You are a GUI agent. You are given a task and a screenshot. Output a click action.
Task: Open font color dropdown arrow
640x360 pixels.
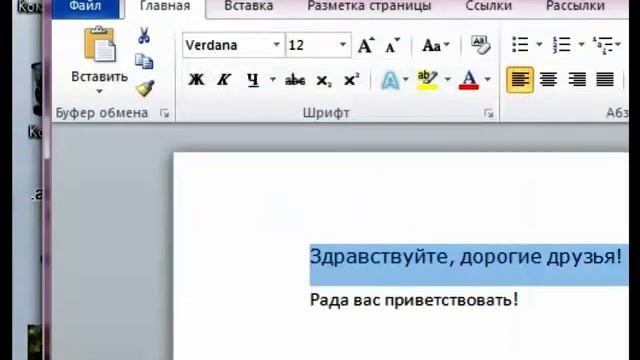(x=487, y=79)
